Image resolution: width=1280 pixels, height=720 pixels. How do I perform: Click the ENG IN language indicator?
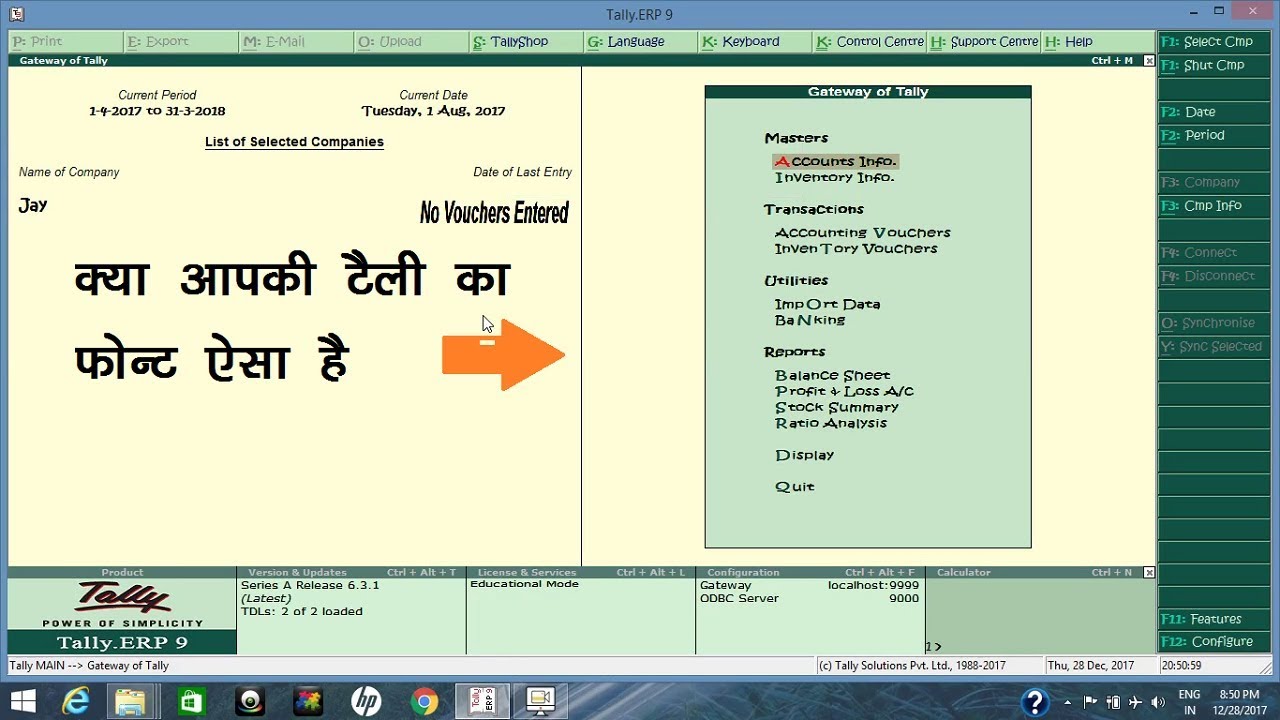click(x=1190, y=702)
